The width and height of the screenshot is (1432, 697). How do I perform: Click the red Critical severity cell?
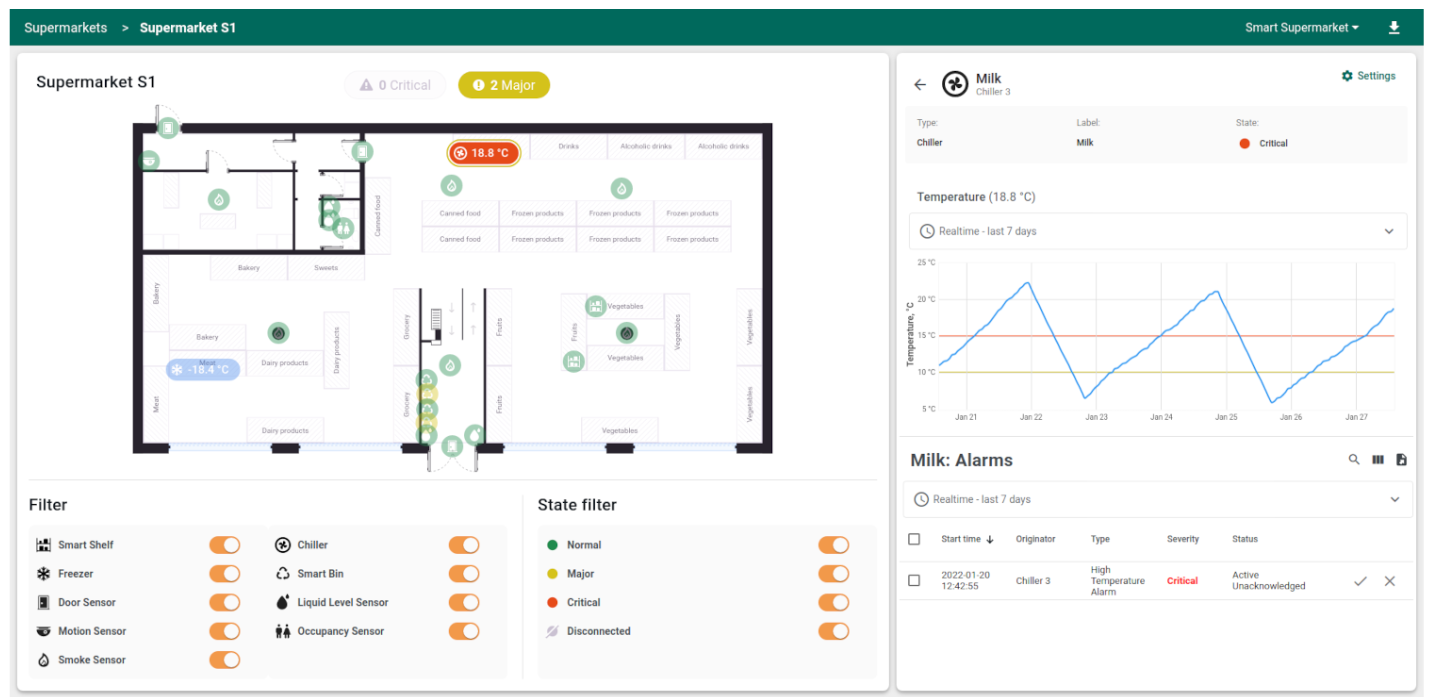coord(1182,581)
